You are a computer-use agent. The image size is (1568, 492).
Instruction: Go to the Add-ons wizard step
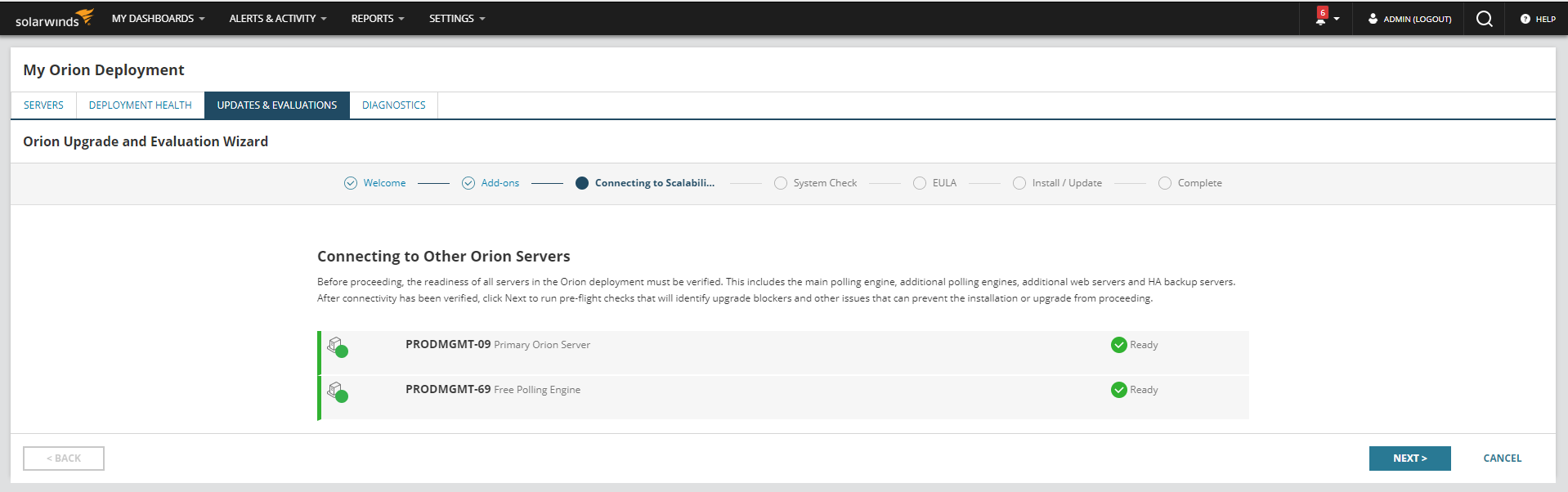point(500,183)
